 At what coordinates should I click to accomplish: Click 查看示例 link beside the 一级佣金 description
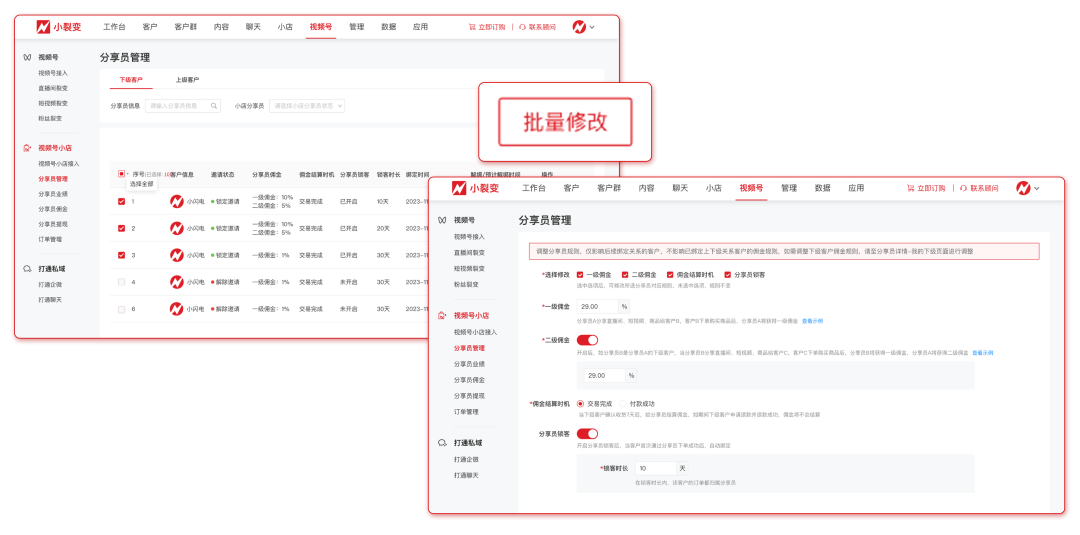[x=812, y=321]
